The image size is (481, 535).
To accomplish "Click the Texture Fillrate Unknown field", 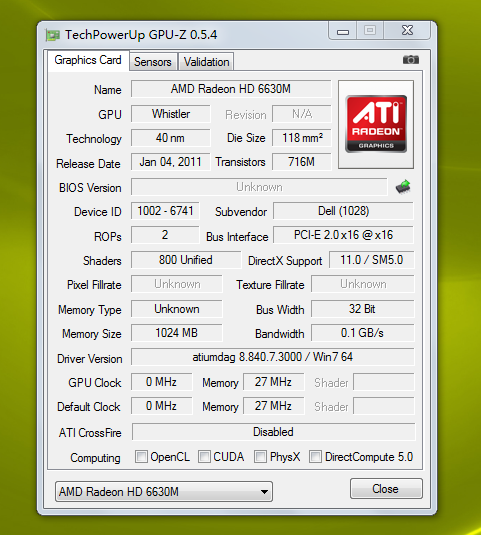I will (363, 284).
